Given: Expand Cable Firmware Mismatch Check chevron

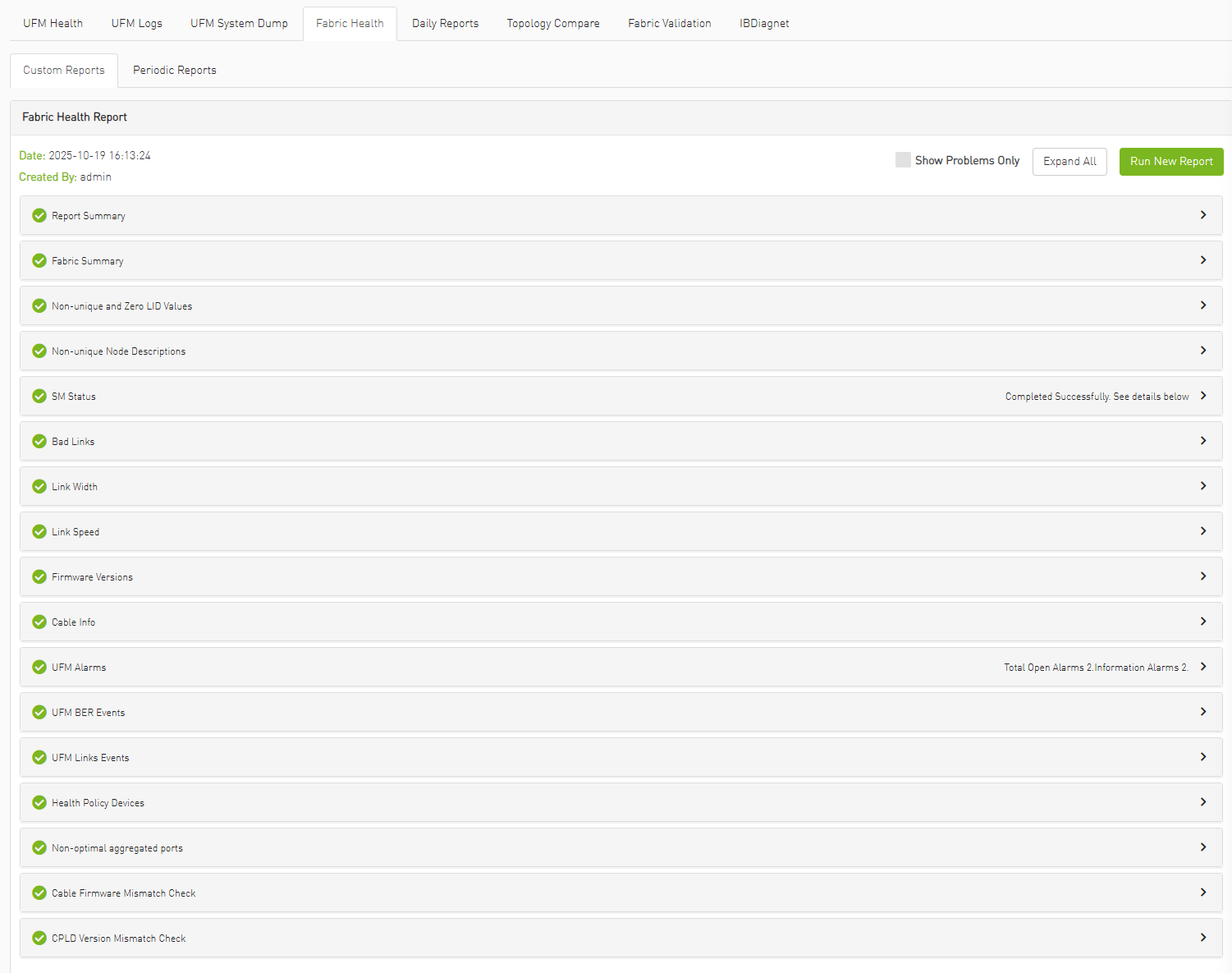Looking at the screenshot, I should pyautogui.click(x=1203, y=893).
